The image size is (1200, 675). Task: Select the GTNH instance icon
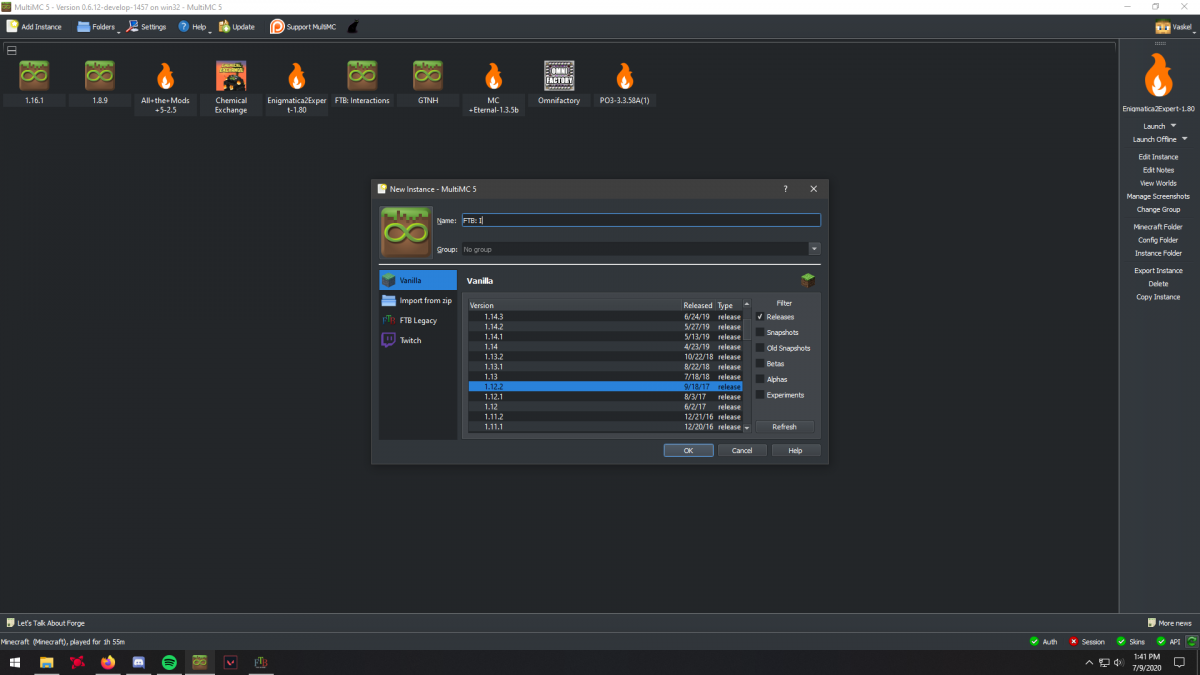pos(428,75)
